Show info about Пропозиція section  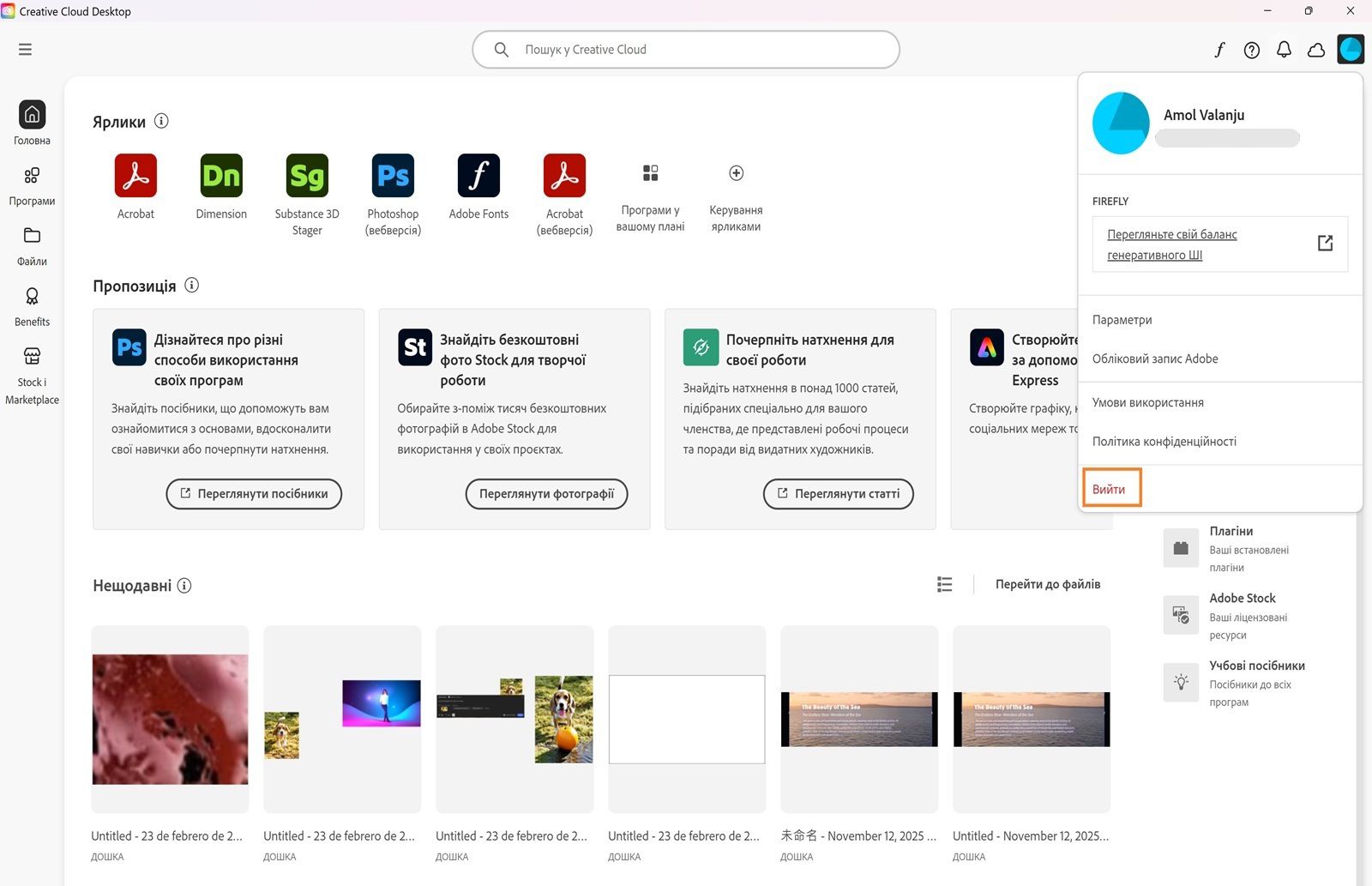192,285
